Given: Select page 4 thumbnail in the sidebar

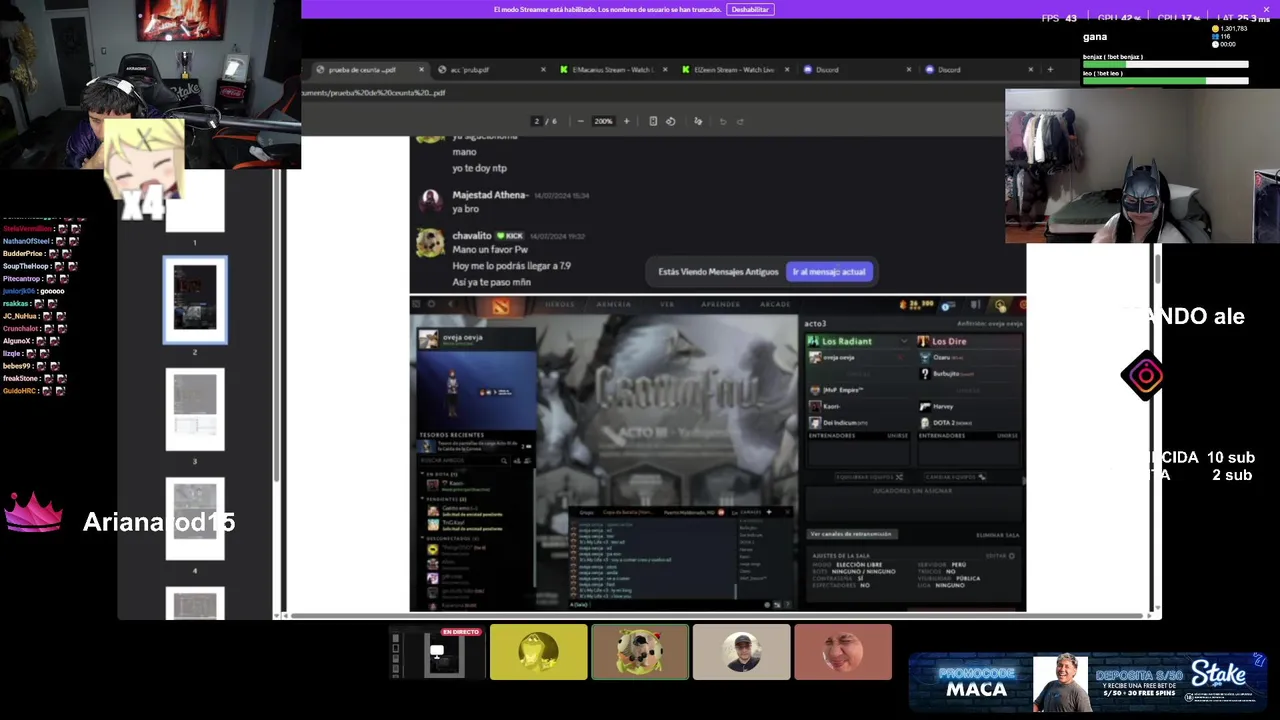Looking at the screenshot, I should tap(195, 519).
